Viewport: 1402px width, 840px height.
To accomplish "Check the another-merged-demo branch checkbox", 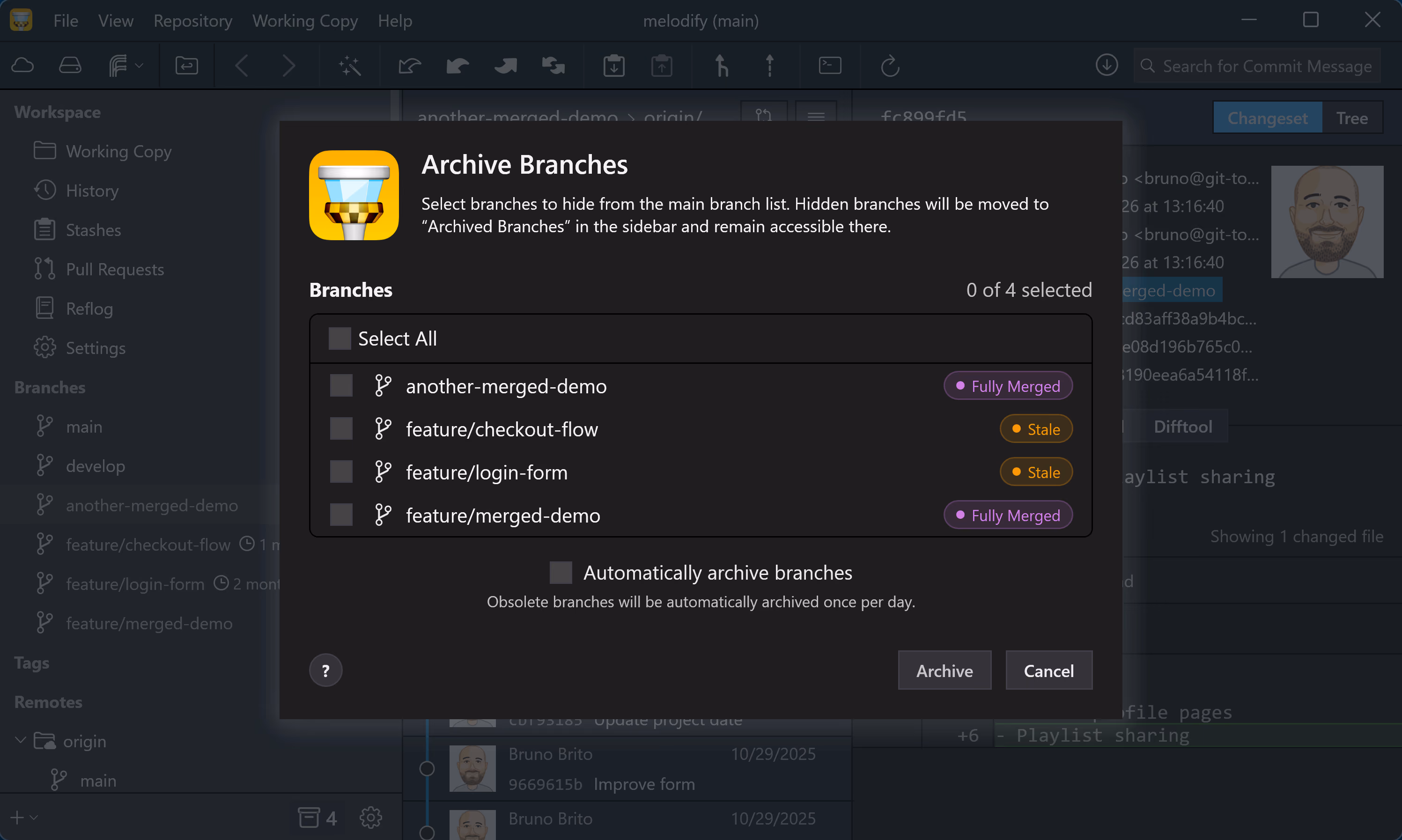I will click(341, 385).
